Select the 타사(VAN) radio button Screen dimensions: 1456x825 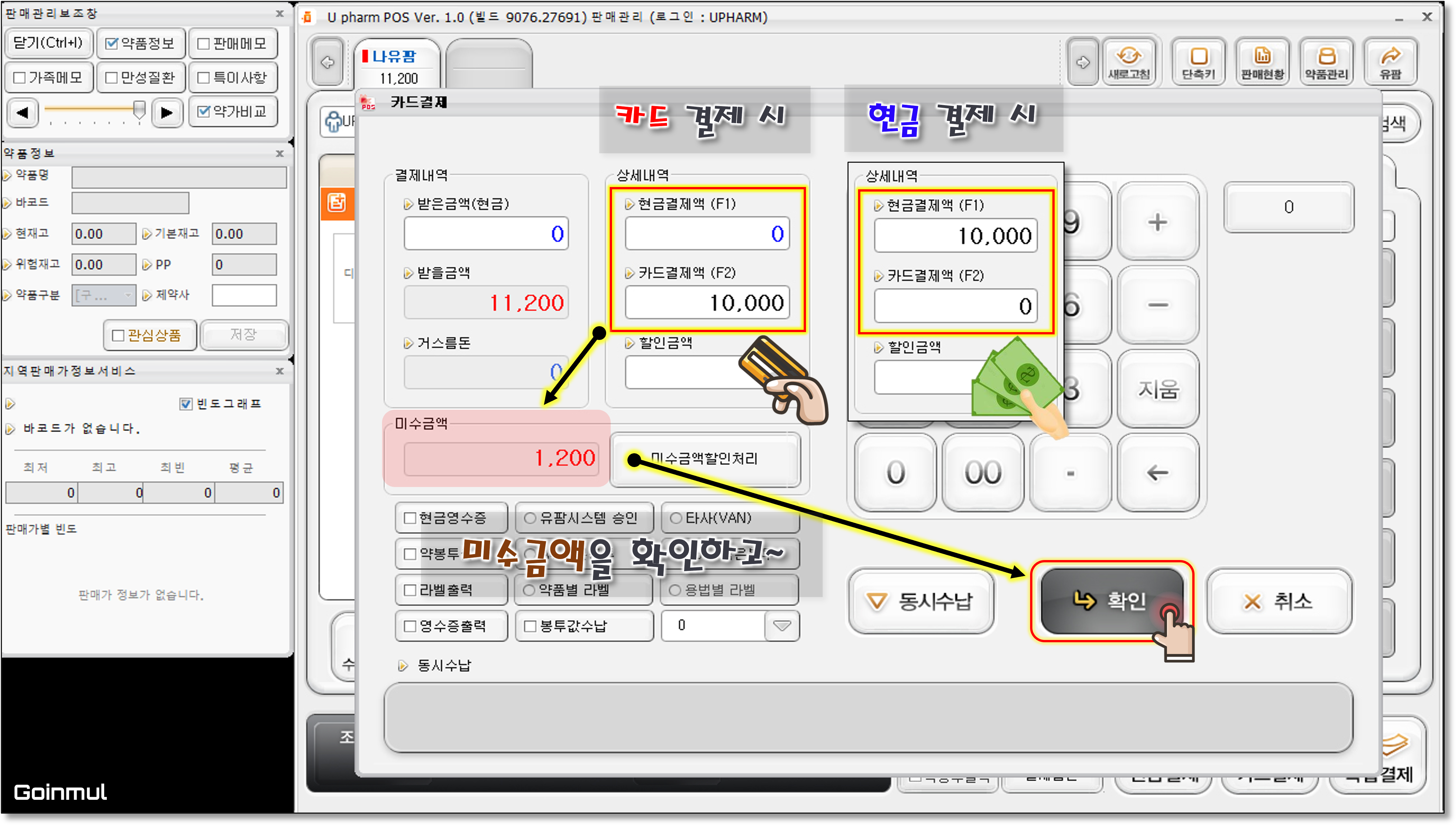[x=676, y=518]
